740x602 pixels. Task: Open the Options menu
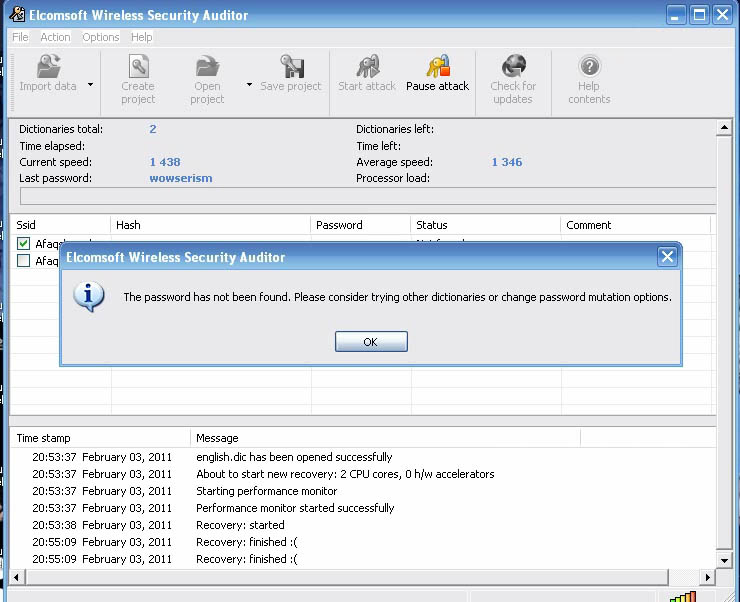click(101, 37)
